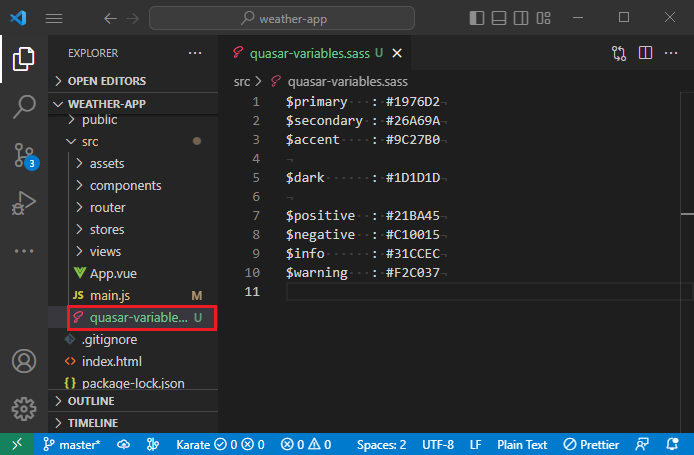Image resolution: width=694 pixels, height=455 pixels.
Task: Collapse the WEATHER-APP folder section
Action: click(x=133, y=104)
